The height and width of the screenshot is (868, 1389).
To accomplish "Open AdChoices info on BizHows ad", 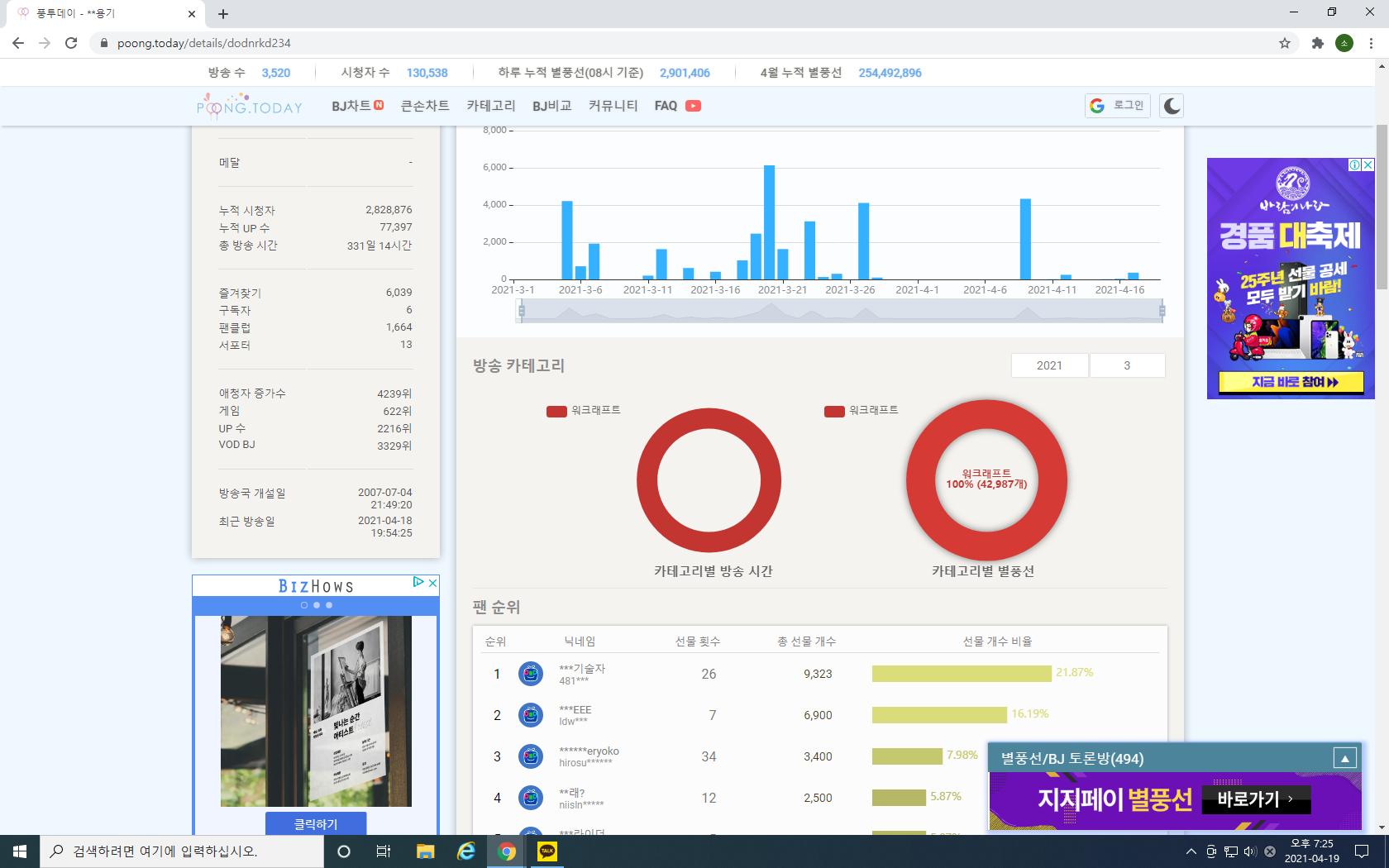I will point(418,583).
